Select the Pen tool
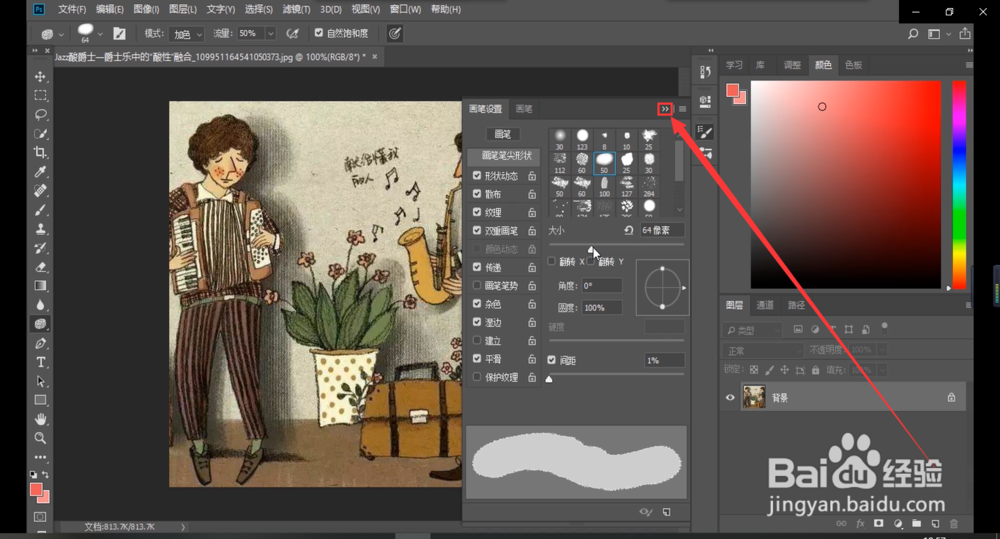The width and height of the screenshot is (1000, 539). coord(40,343)
